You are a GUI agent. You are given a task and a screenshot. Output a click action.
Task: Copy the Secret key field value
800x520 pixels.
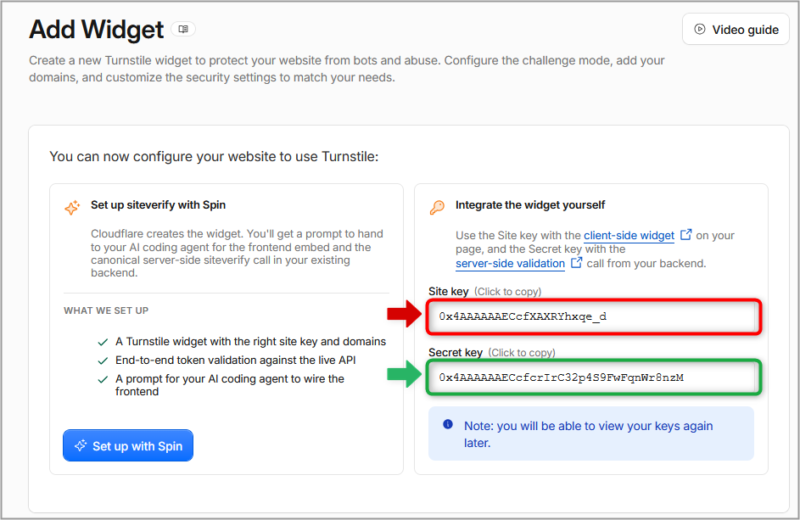[594, 378]
